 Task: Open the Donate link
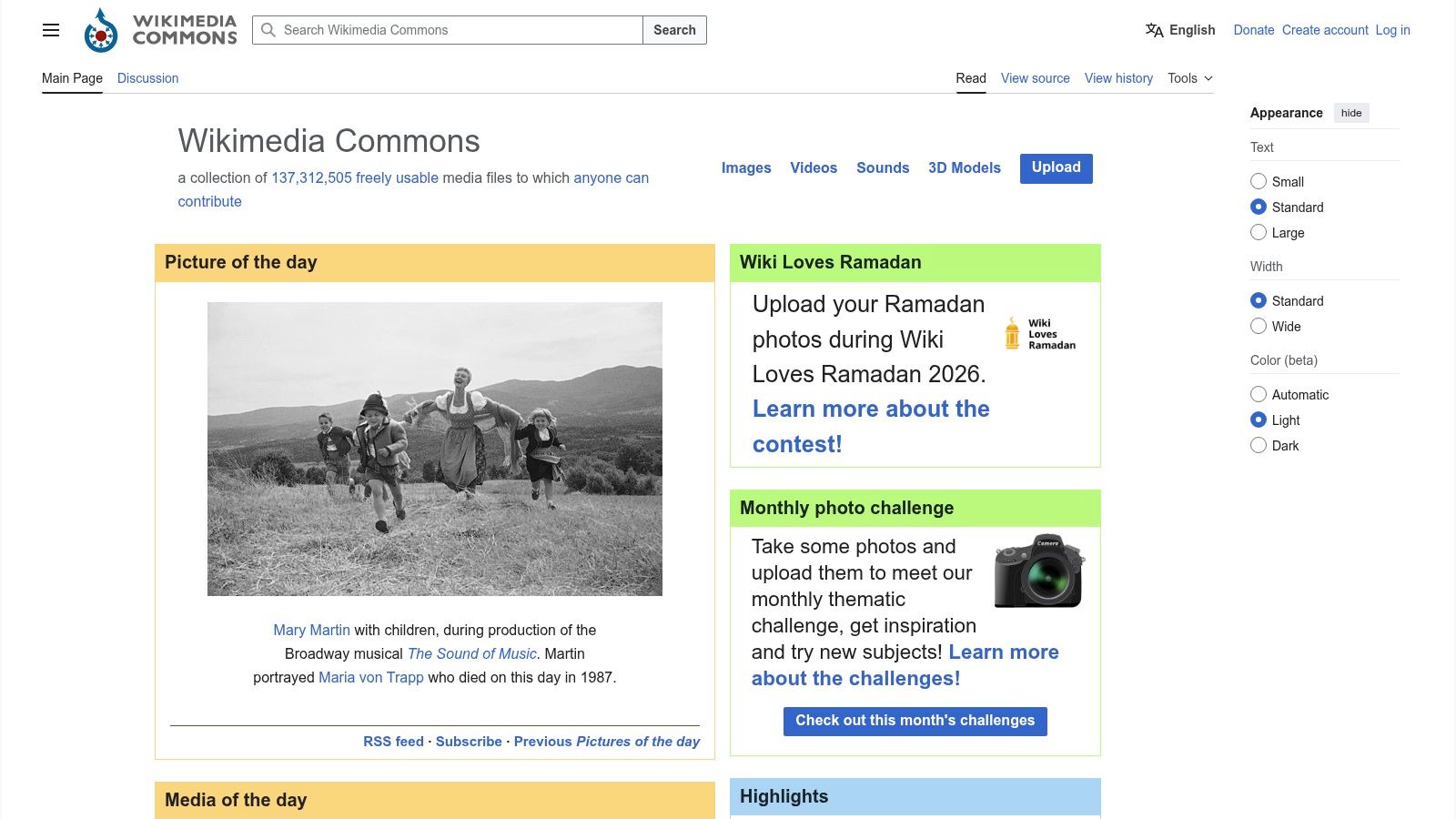click(x=1253, y=30)
